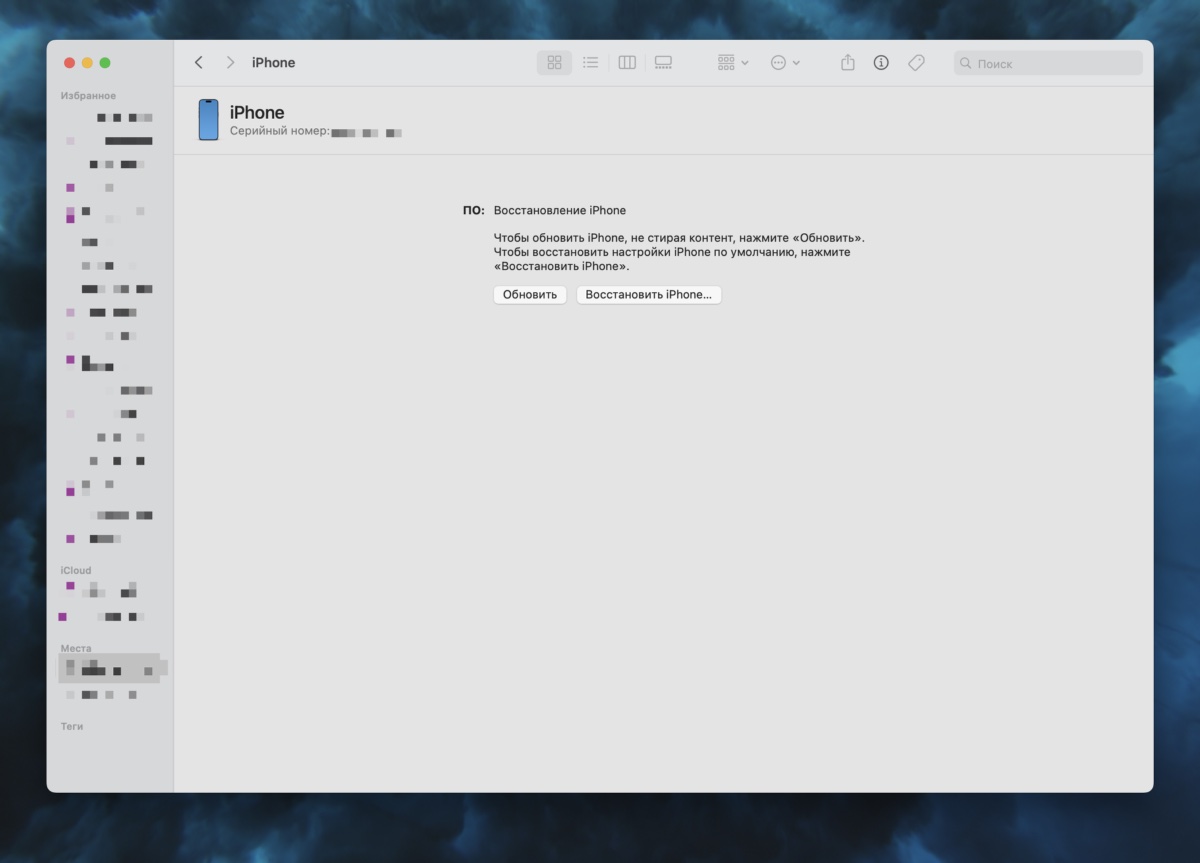Click the Восстановить iPhone… button
Viewport: 1200px width, 863px height.
649,295
